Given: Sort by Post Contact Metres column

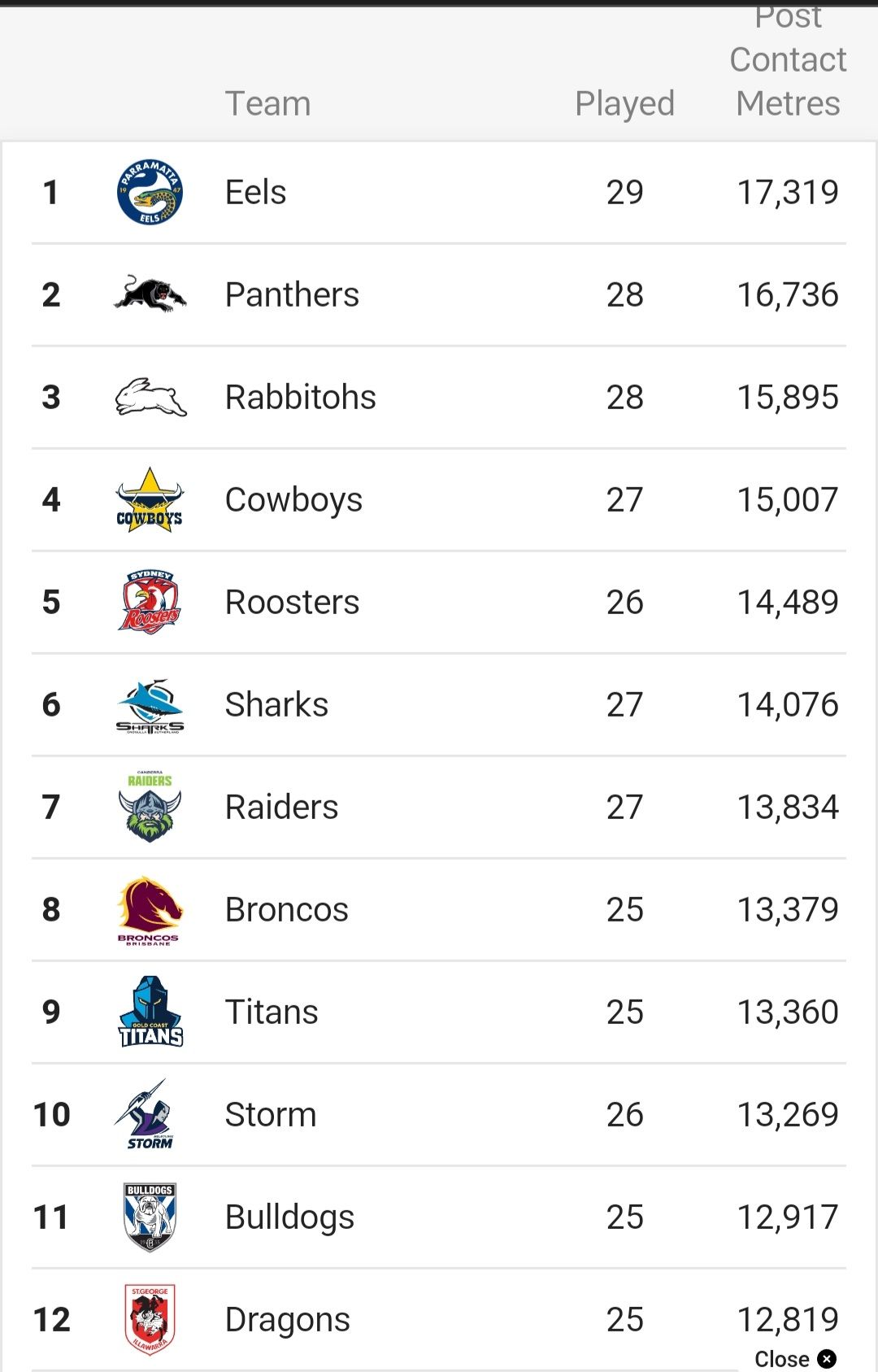Looking at the screenshot, I should point(788,61).
